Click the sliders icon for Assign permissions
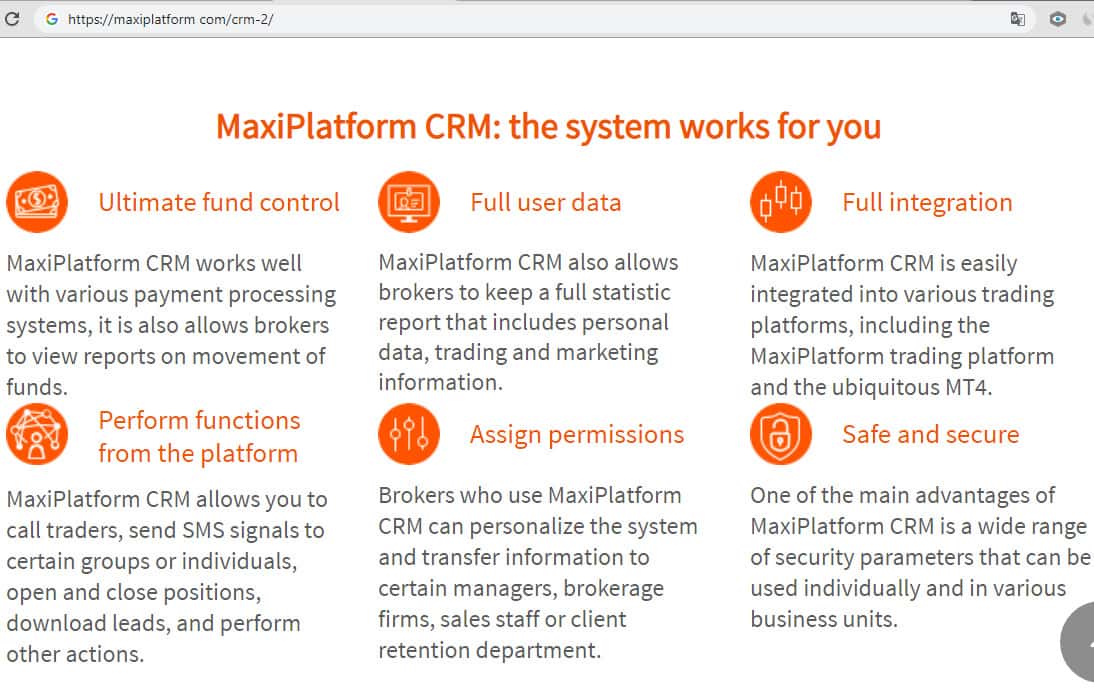 pyautogui.click(x=409, y=434)
